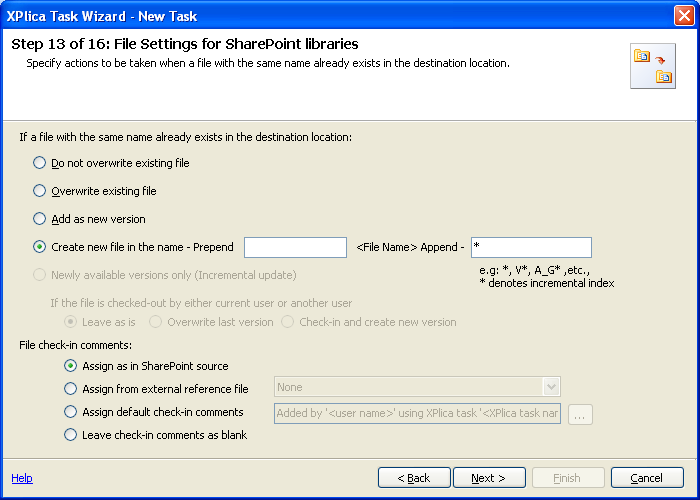Screen dimensions: 700x500
Task: Open the Help link
Action: click(x=22, y=478)
